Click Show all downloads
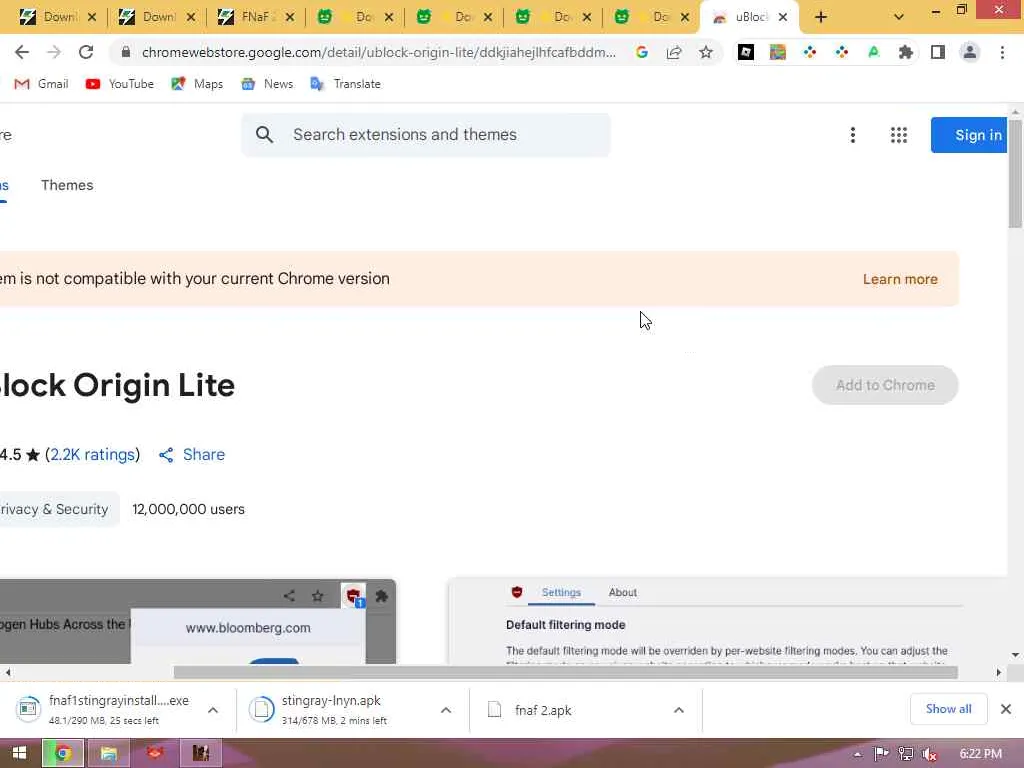Image resolution: width=1024 pixels, height=768 pixels. tap(948, 709)
